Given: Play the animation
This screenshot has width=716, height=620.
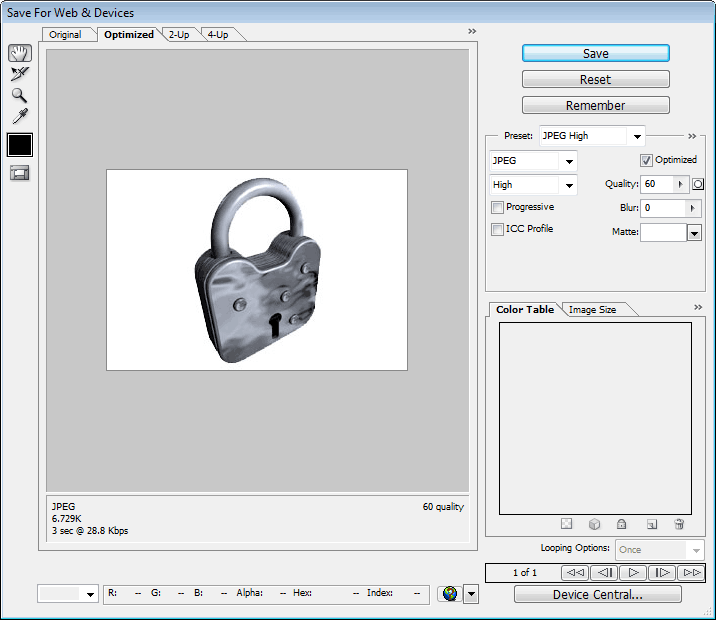Looking at the screenshot, I should click(633, 572).
